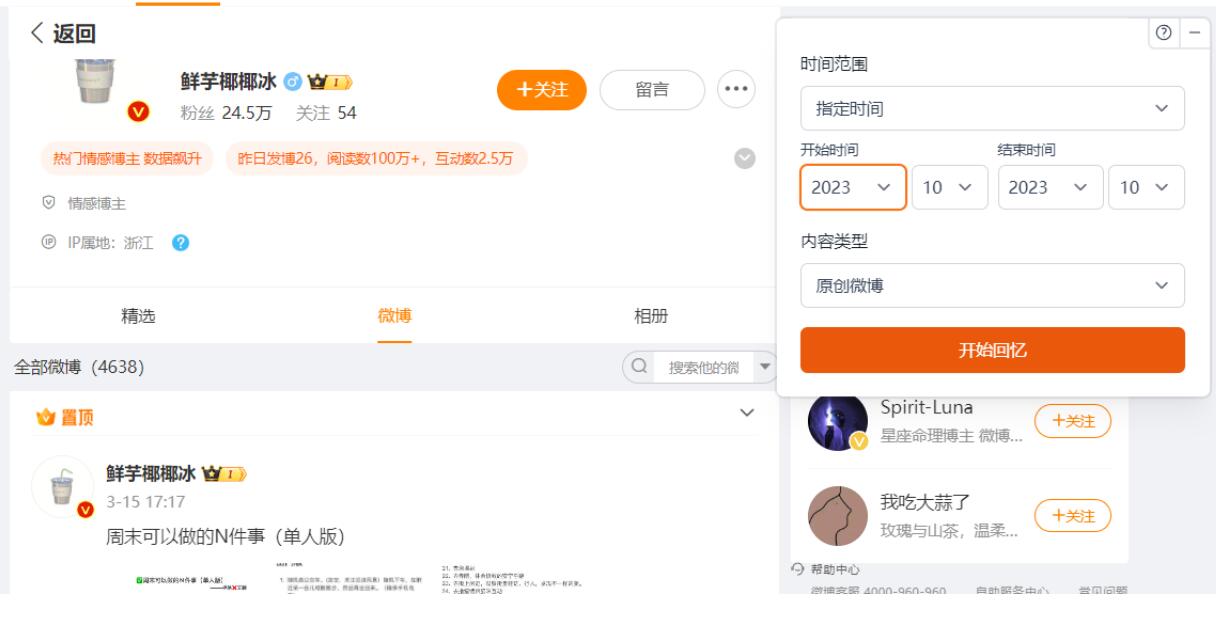The width and height of the screenshot is (1216, 618).
Task: Click the 搜索他的微博 search field
Action: pos(699,367)
